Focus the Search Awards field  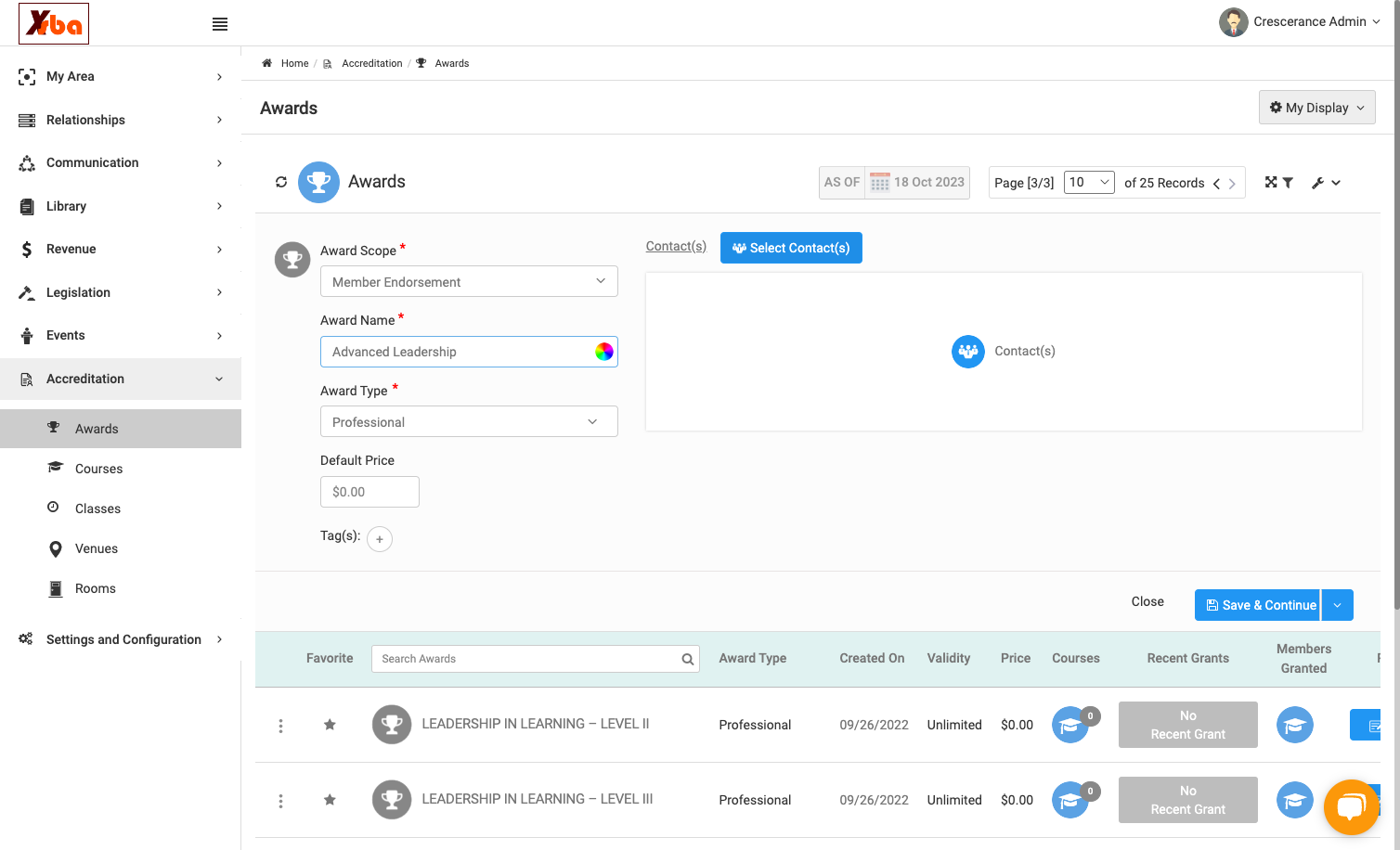click(536, 659)
